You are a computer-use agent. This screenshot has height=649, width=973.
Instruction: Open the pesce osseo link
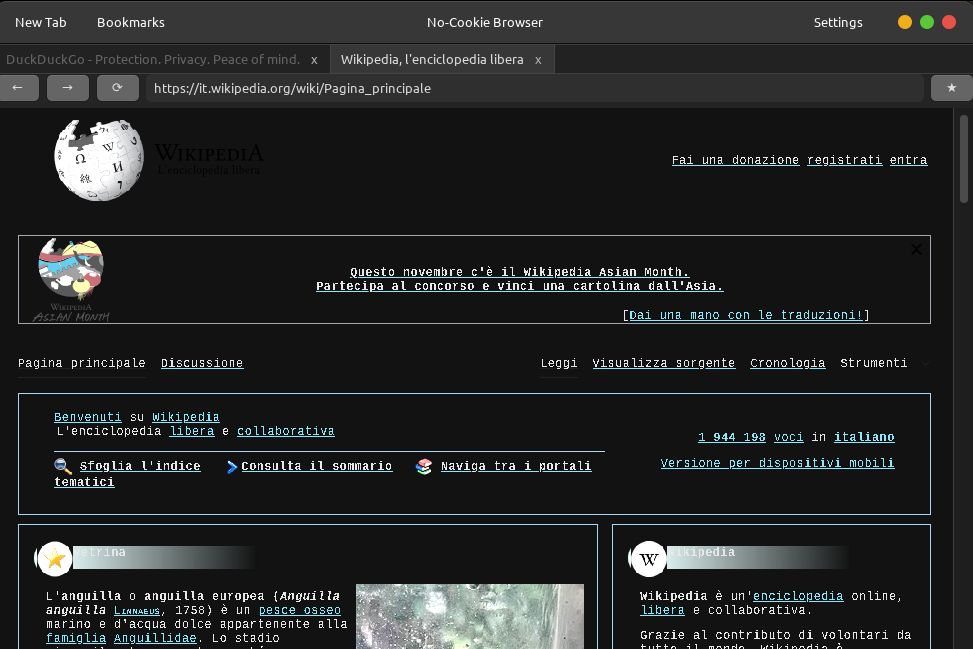point(300,611)
